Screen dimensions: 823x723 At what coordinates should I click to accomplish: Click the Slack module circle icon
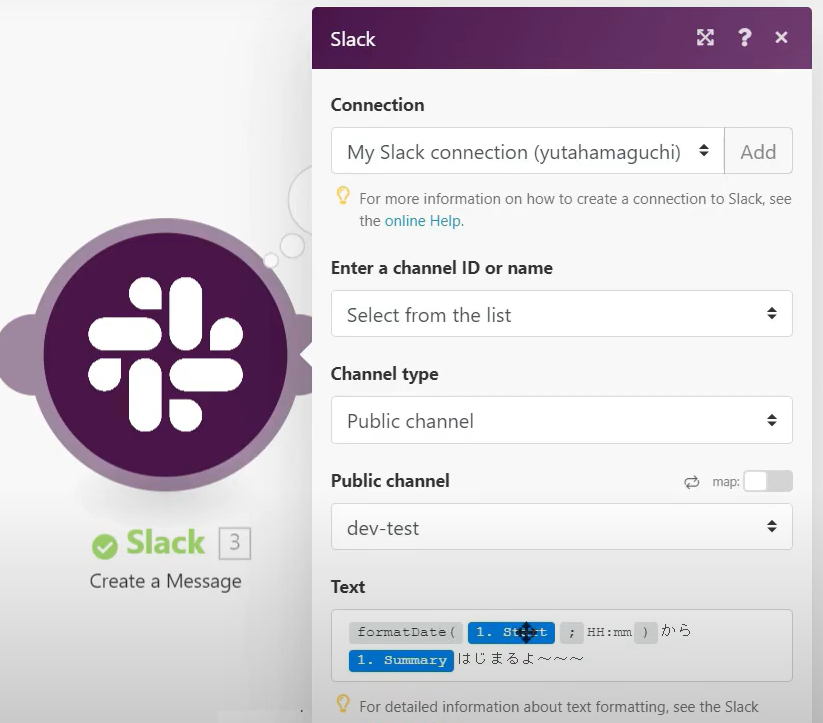click(x=165, y=353)
